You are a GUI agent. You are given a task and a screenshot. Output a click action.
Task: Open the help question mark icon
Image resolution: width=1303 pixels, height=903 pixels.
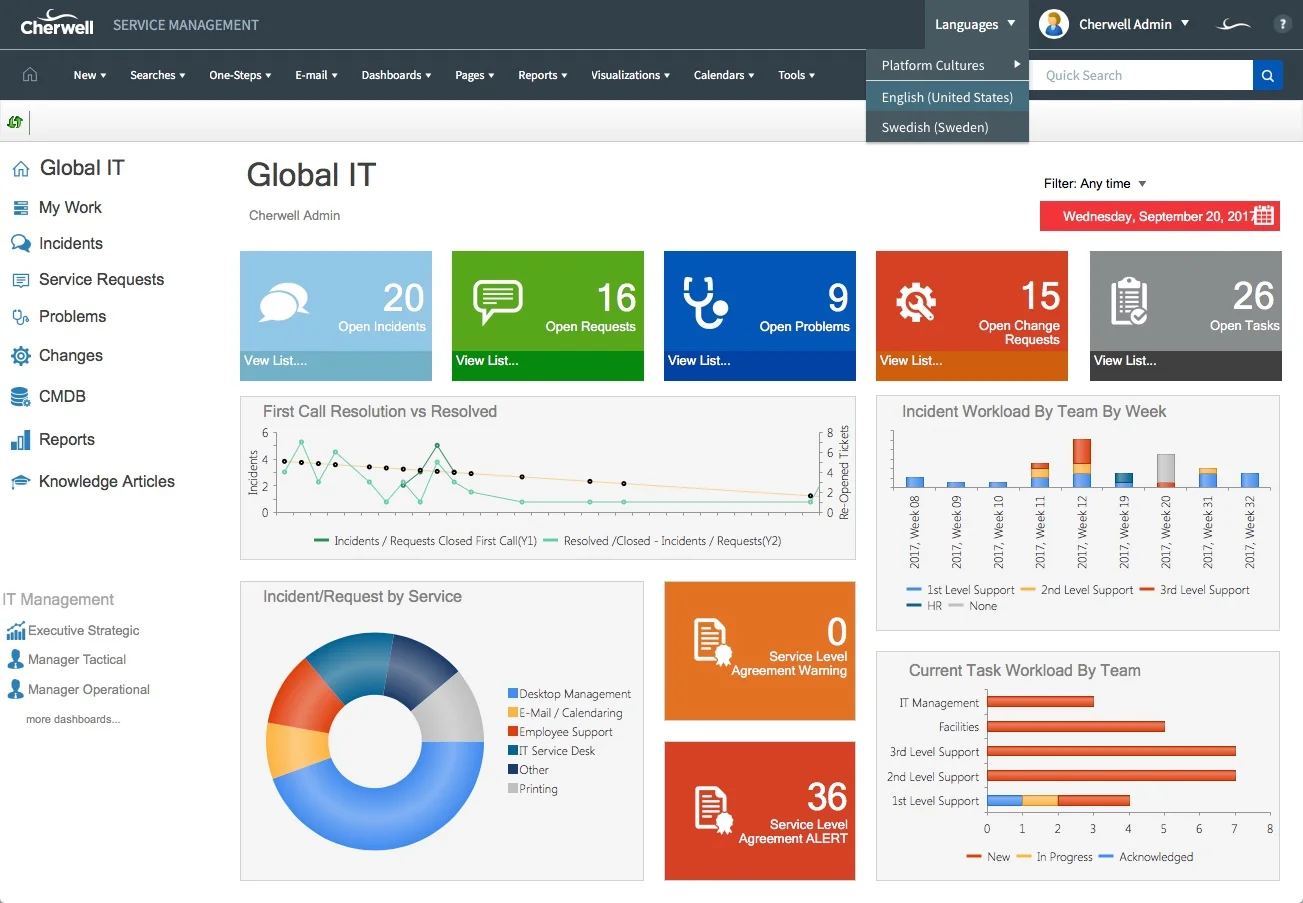[x=1282, y=25]
